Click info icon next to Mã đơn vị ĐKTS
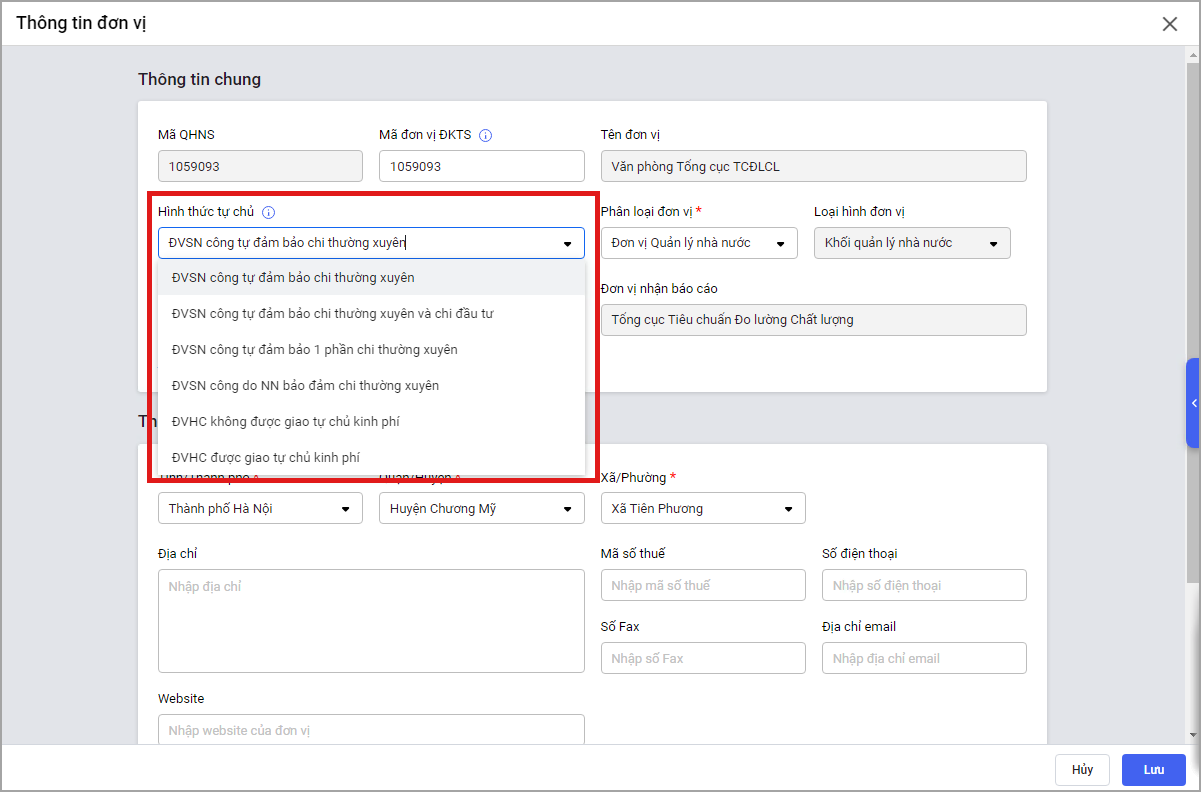 486,135
